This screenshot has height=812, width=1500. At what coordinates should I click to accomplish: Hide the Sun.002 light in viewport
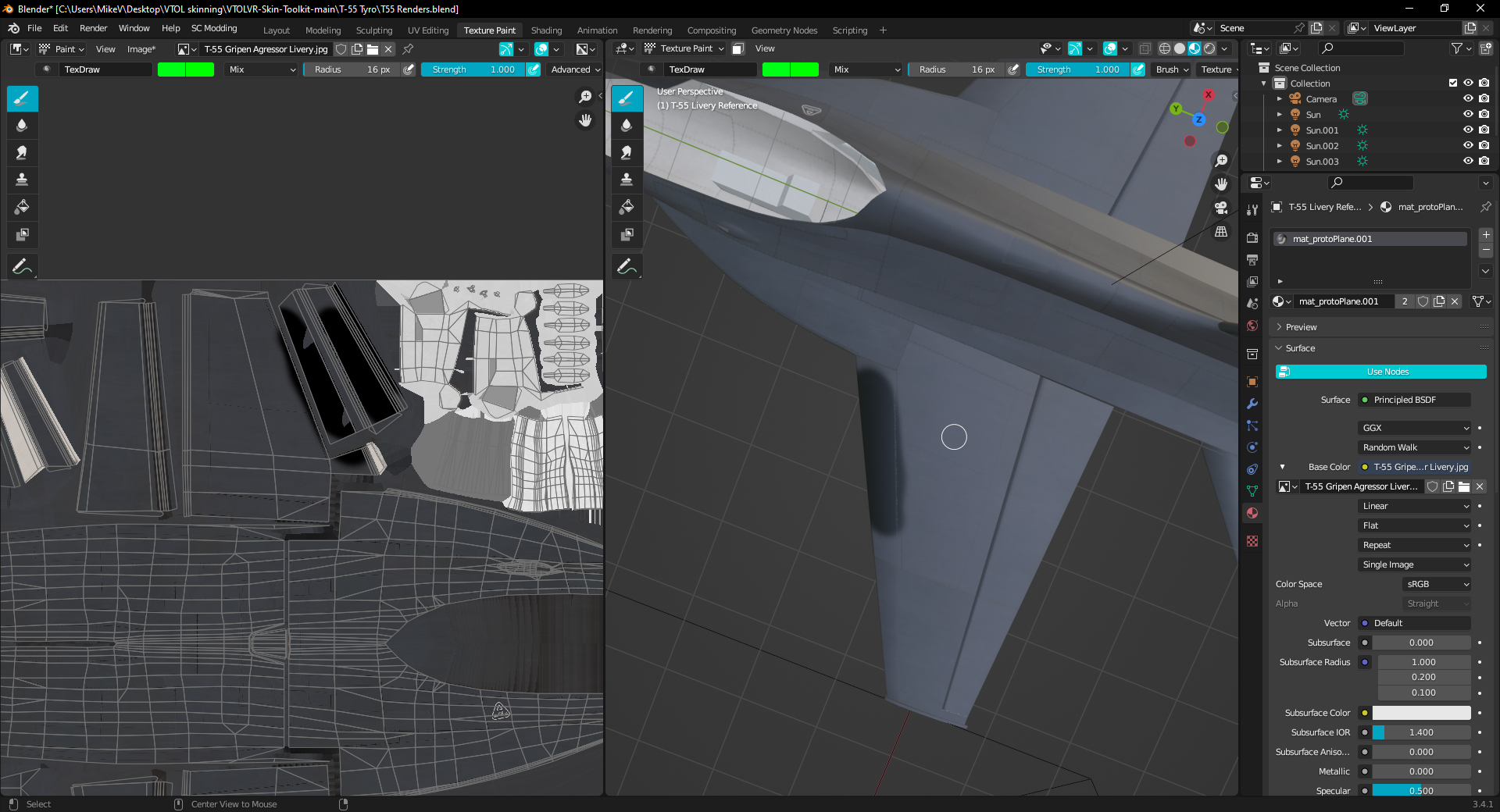coord(1468,146)
